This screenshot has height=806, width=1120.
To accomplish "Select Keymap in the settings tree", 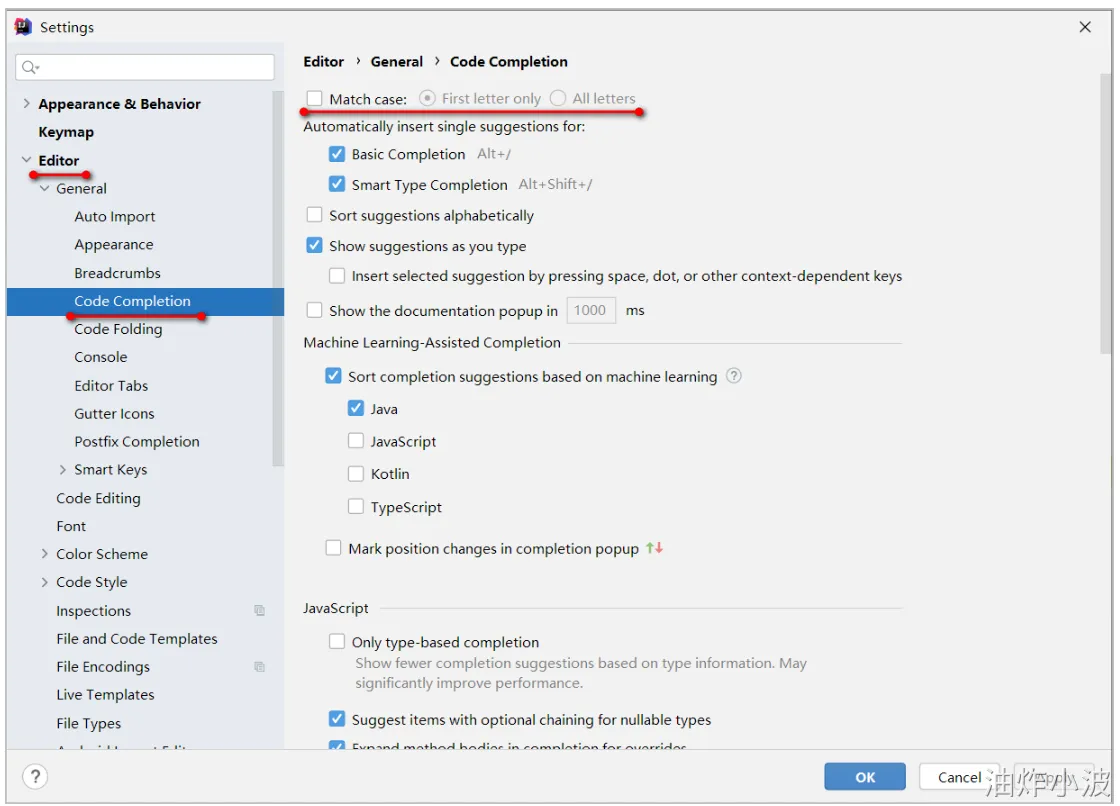I will point(66,132).
